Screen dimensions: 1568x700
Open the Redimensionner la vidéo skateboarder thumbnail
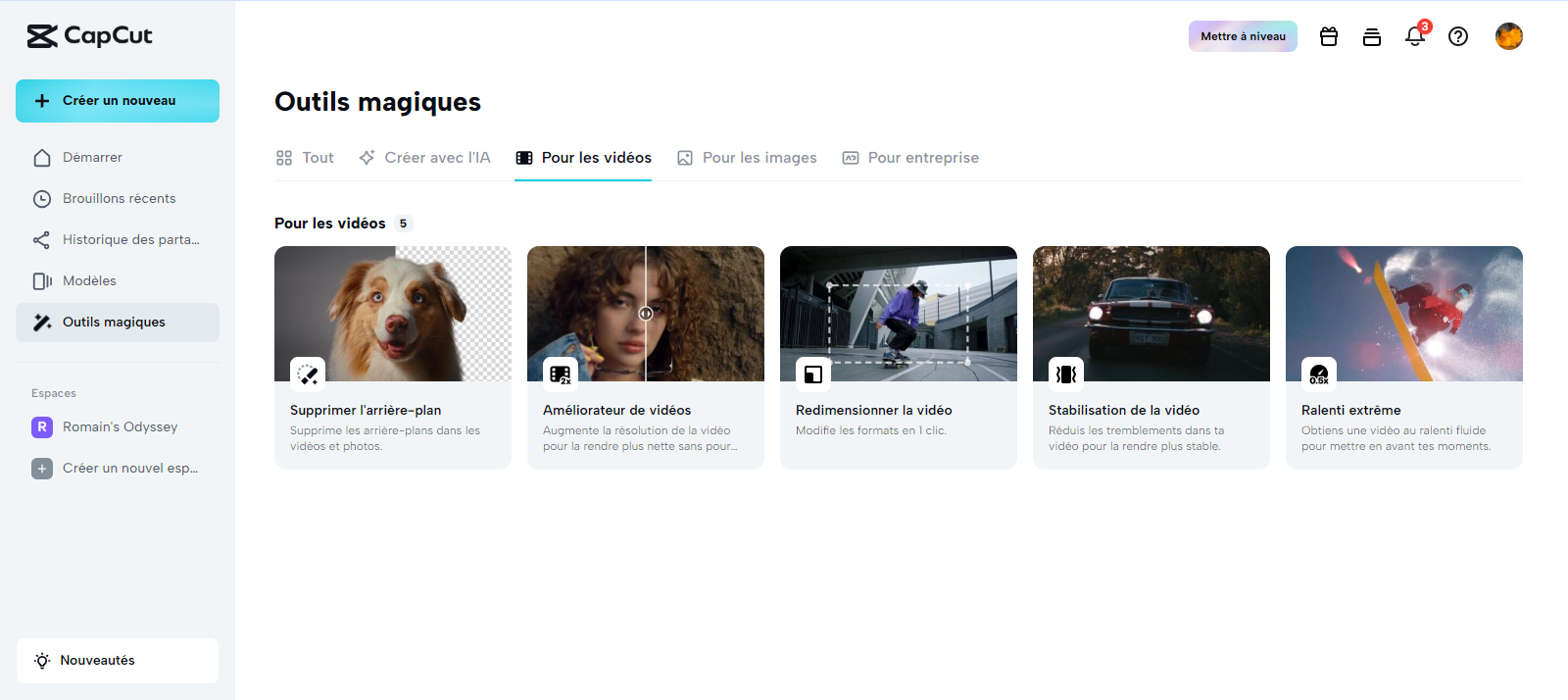899,314
